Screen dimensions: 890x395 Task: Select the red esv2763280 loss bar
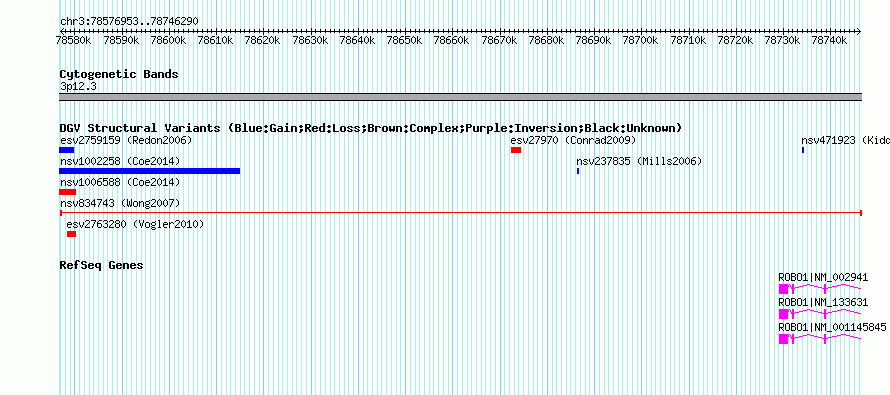pos(71,234)
